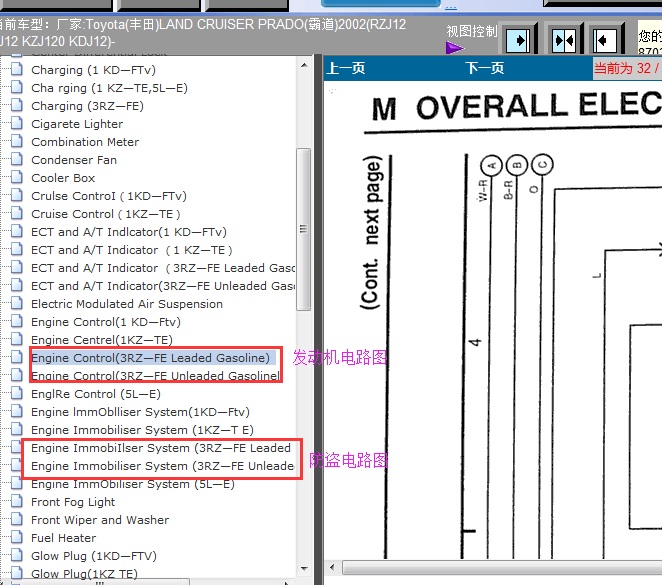Screen dimensions: 662x585
Task: Click document icon beside Engine Control(1 KD—Ftv)
Action: click(17, 321)
